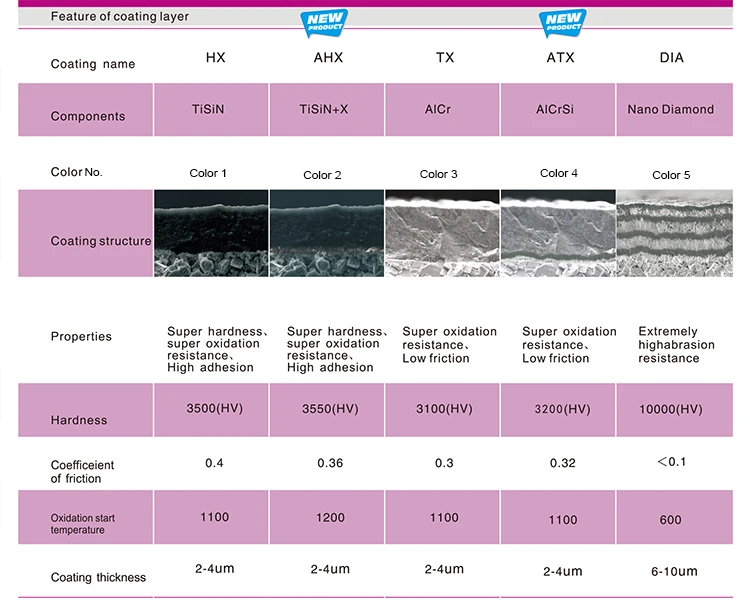The image size is (750, 608).
Task: Click TX properties description text
Action: [x=450, y=345]
